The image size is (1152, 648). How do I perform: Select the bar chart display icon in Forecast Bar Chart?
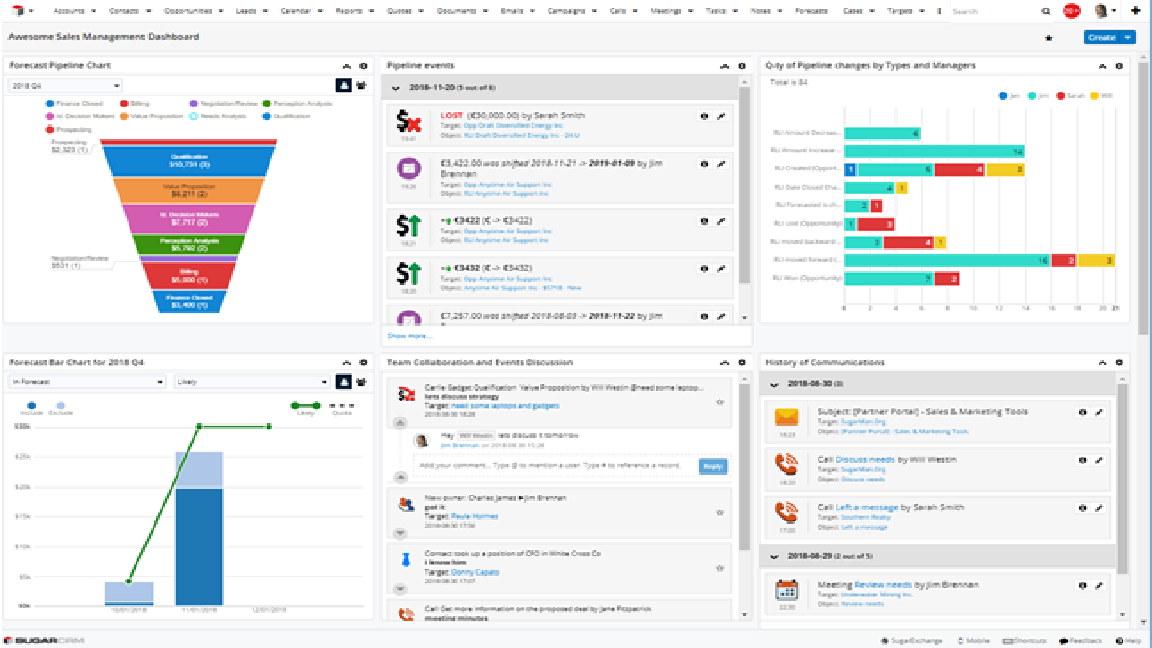coord(344,381)
